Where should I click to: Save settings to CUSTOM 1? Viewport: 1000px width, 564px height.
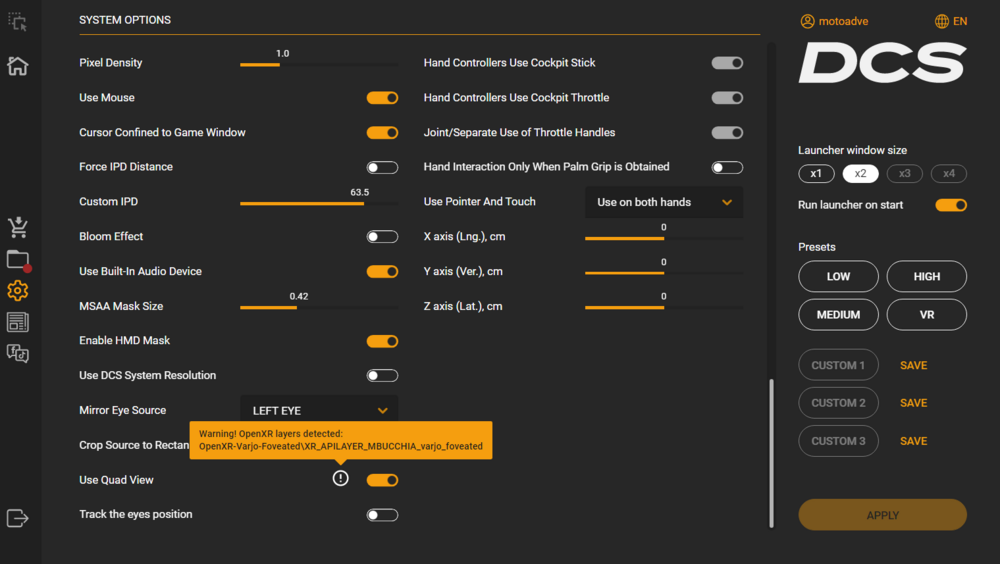pyautogui.click(x=913, y=366)
